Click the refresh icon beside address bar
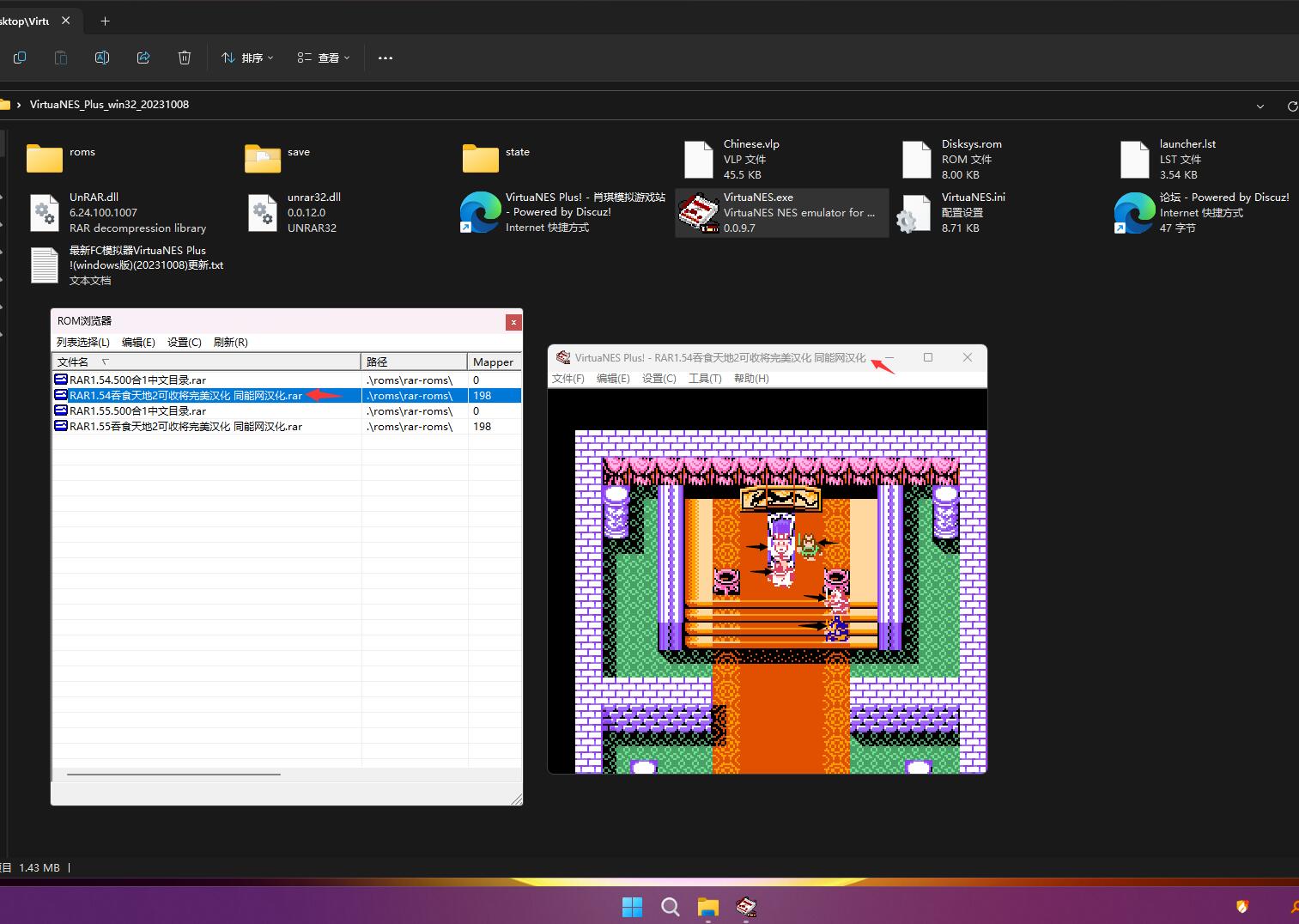The image size is (1299, 924). [1291, 106]
